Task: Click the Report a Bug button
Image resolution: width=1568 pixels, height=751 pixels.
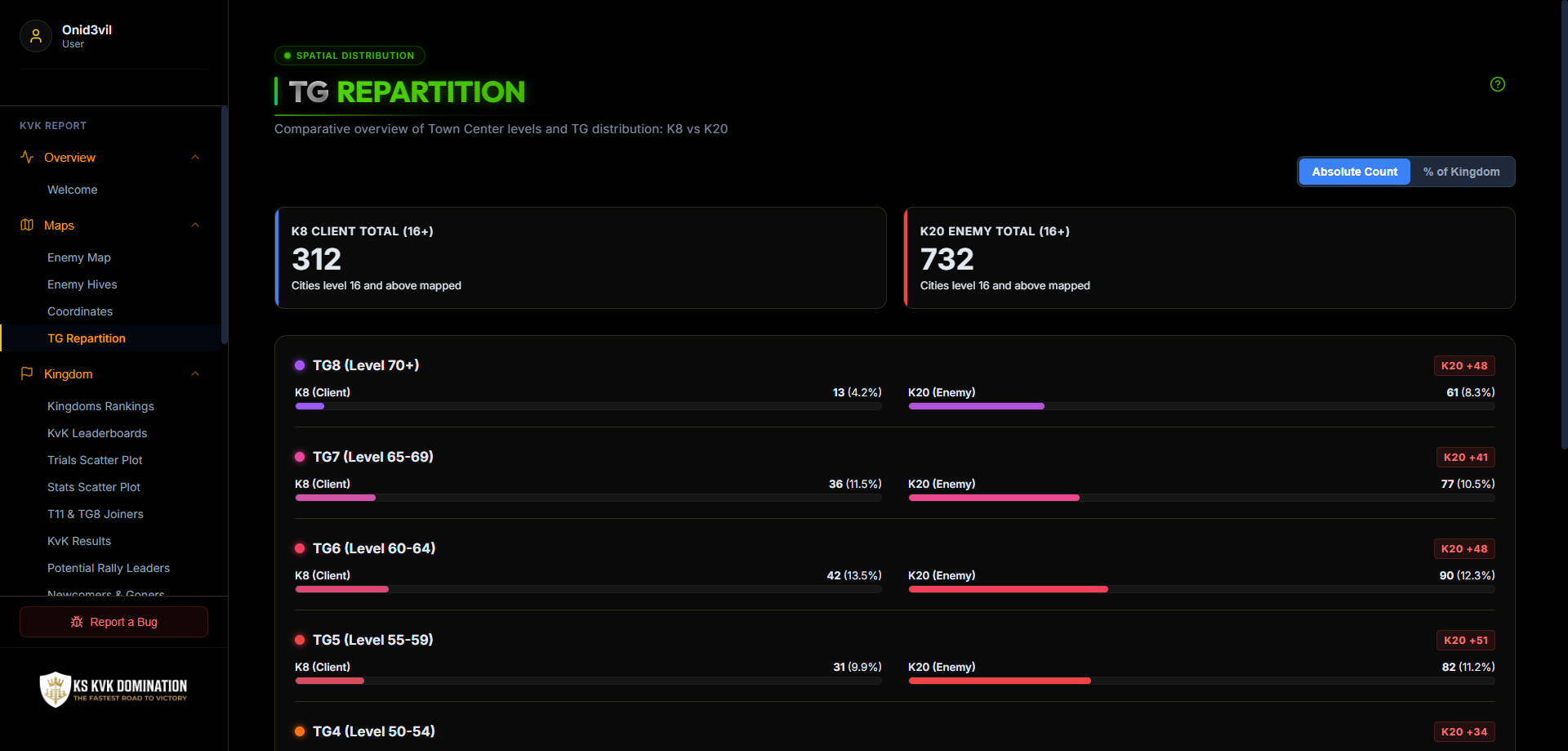Action: [114, 622]
